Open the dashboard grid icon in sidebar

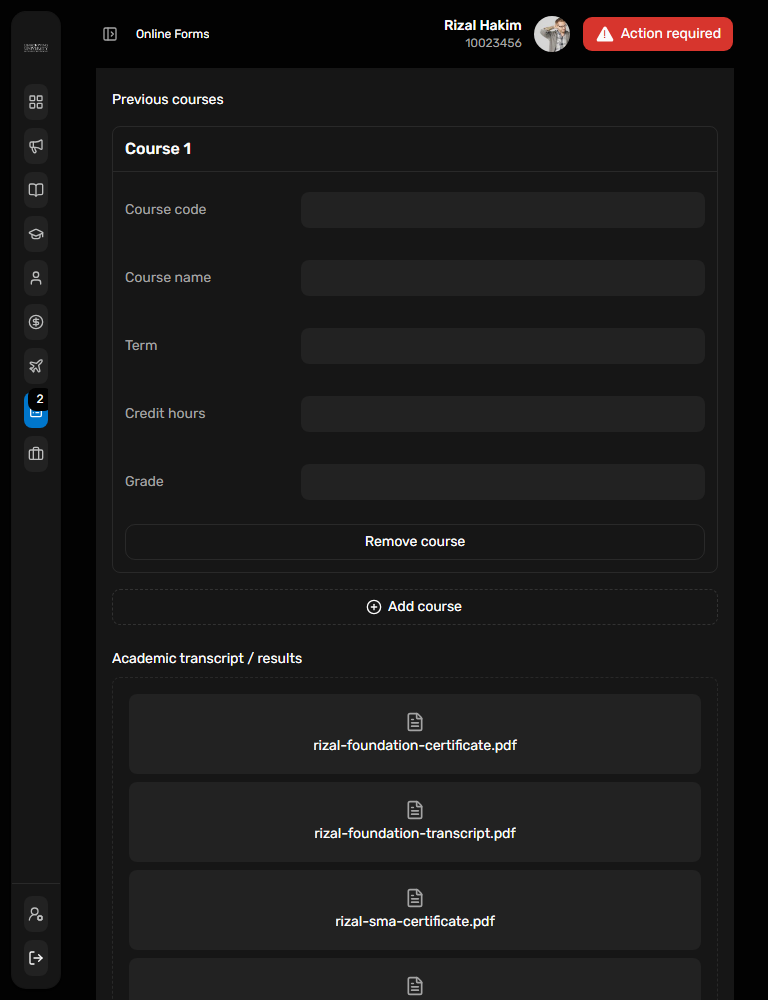coord(36,102)
